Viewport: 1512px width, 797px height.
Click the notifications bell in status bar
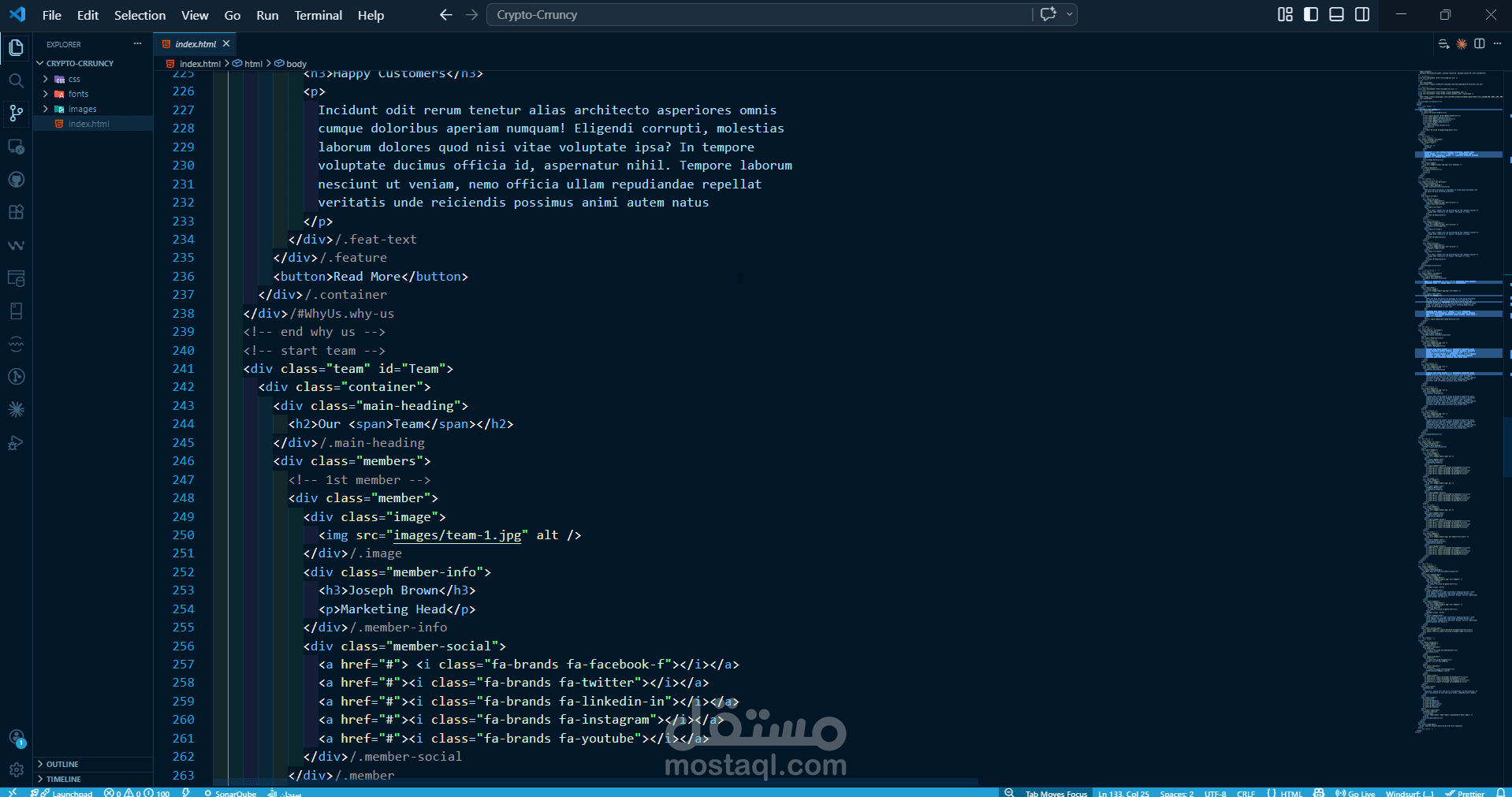pos(1501,792)
